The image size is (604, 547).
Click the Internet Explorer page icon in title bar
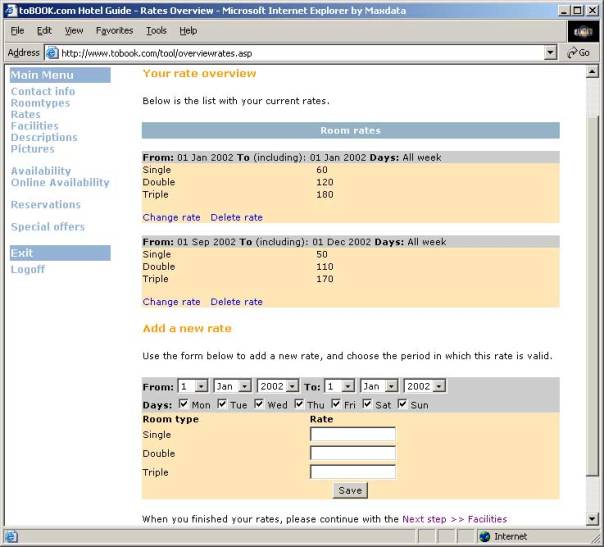10,9
